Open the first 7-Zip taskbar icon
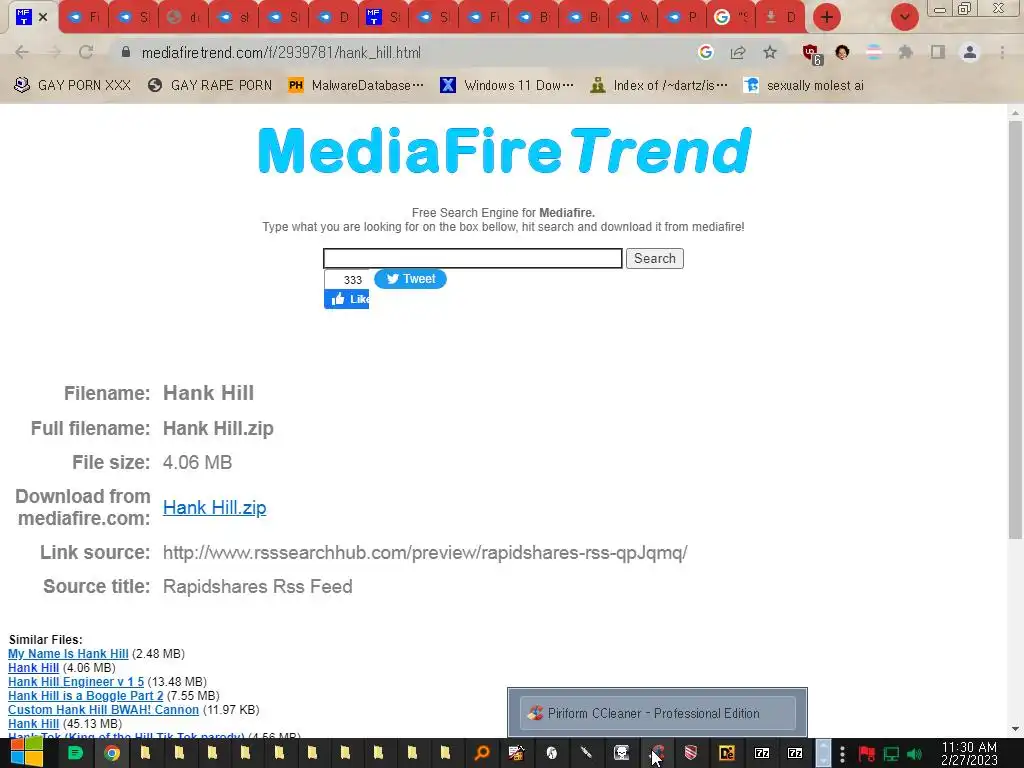The image size is (1024, 768). [x=761, y=753]
